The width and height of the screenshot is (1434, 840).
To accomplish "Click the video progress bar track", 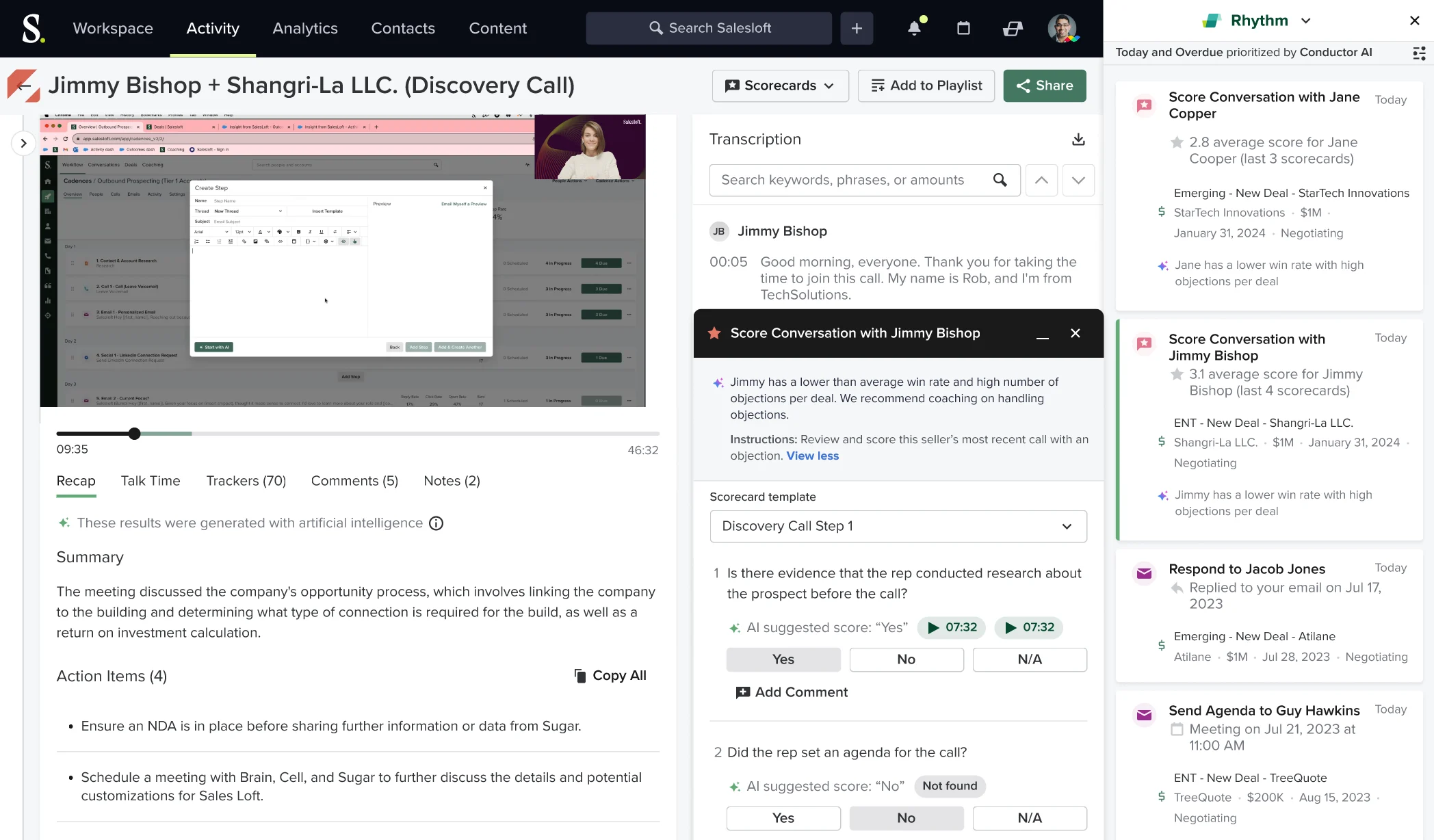I will 358,434.
